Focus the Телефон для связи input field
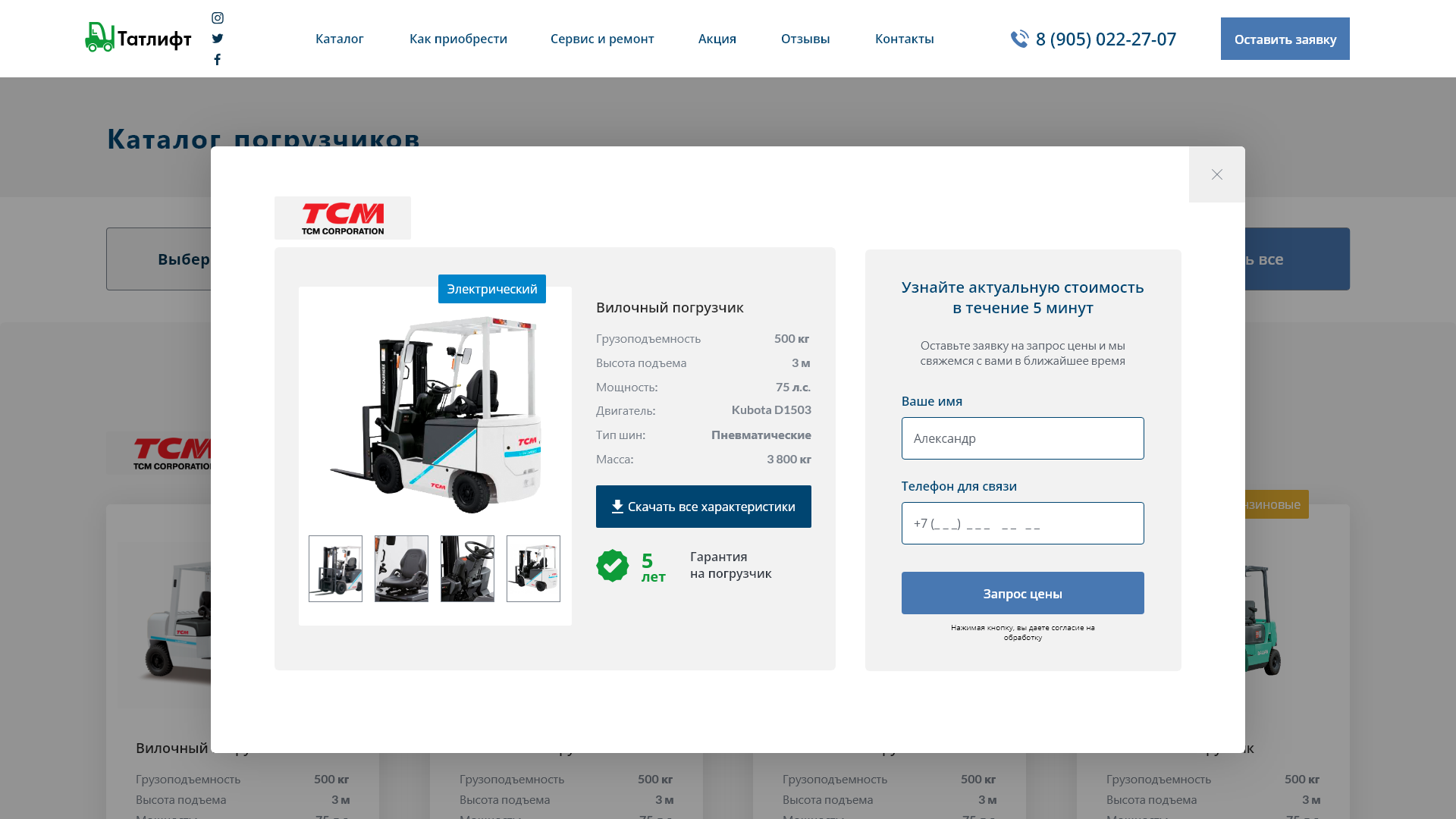1456x819 pixels. (1023, 523)
